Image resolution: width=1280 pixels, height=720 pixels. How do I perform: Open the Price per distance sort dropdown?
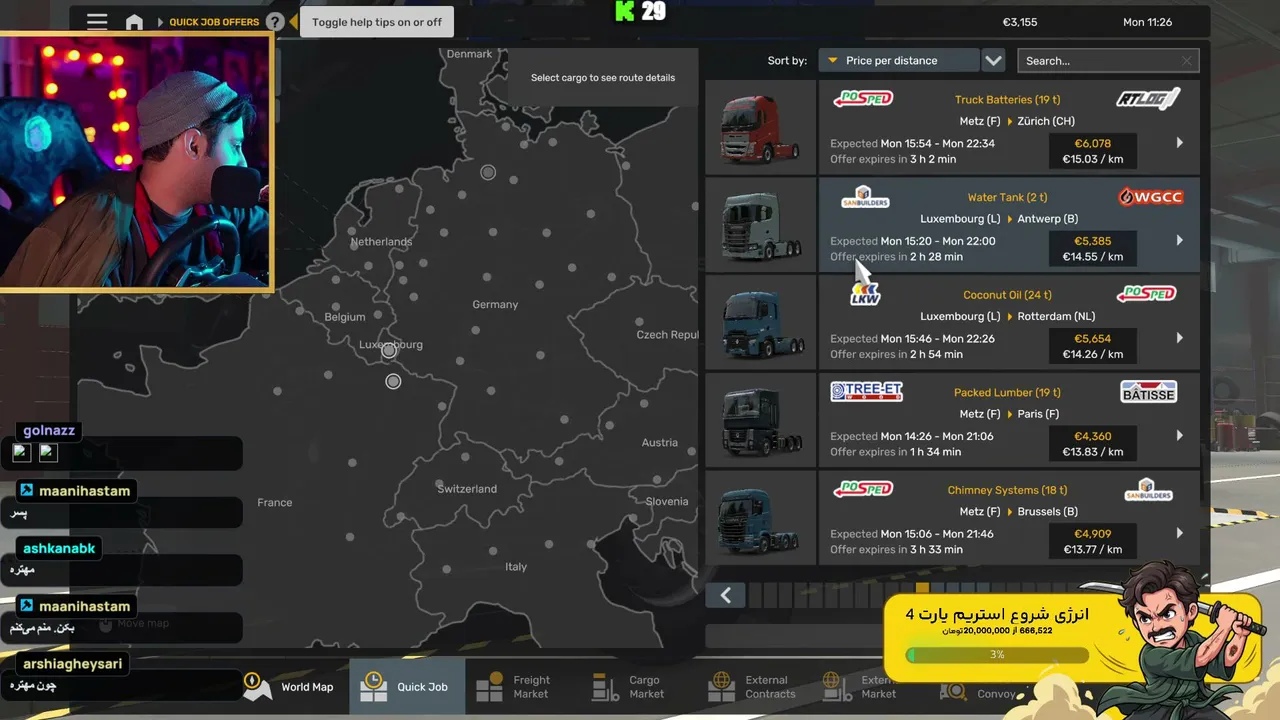[x=898, y=61]
